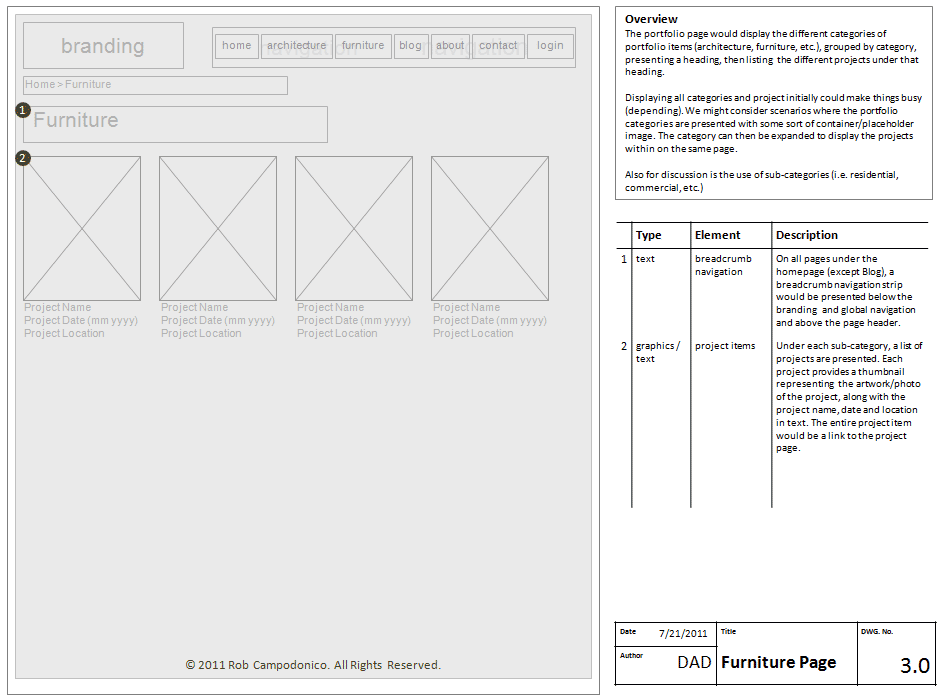Image resolution: width=944 pixels, height=696 pixels.
Task: Go to the blog navigation item
Action: pyautogui.click(x=411, y=46)
